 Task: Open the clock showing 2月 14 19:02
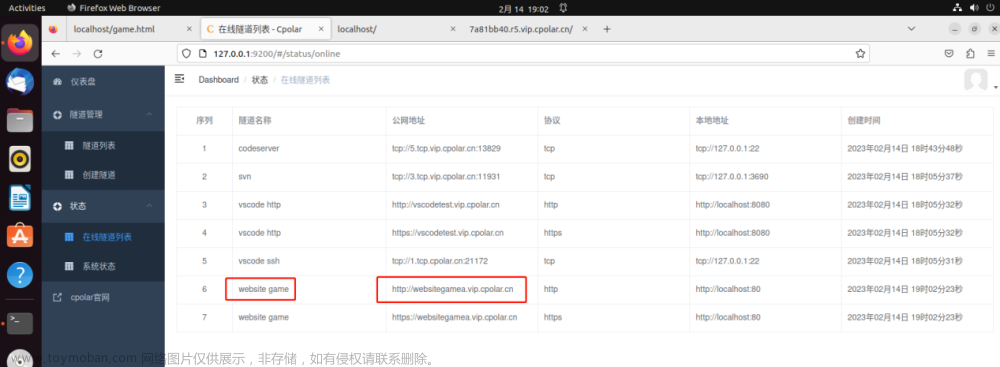point(524,8)
